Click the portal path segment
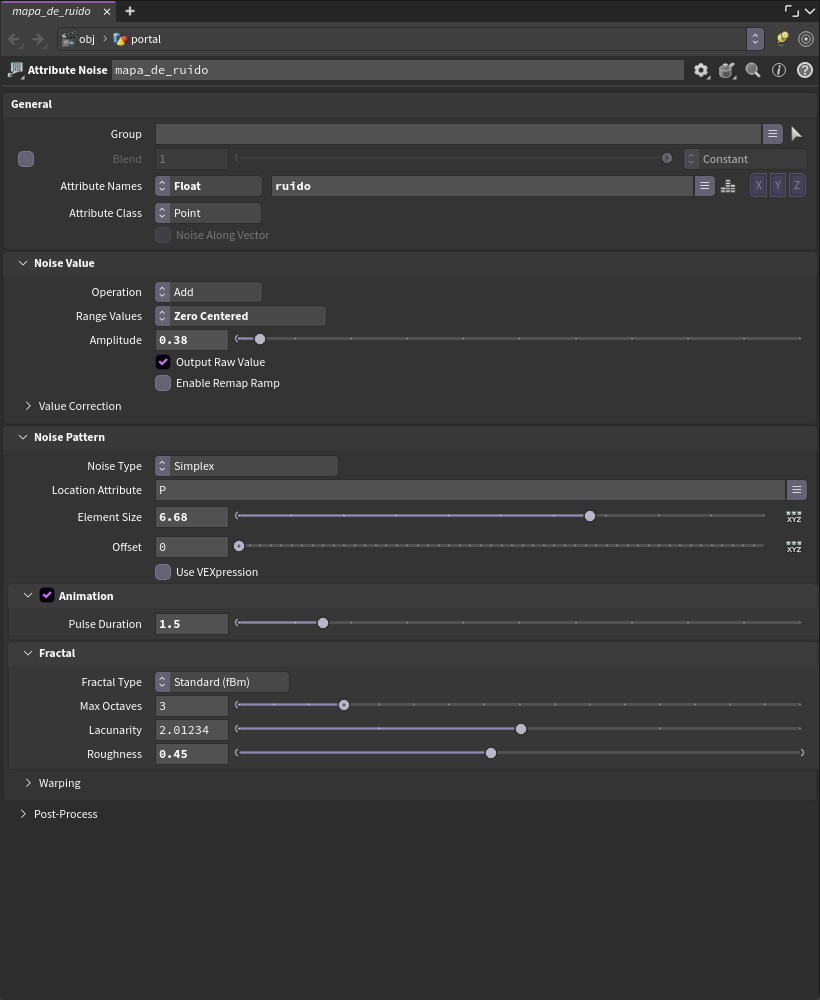Screen dimensions: 820x1000 (x=138, y=39)
